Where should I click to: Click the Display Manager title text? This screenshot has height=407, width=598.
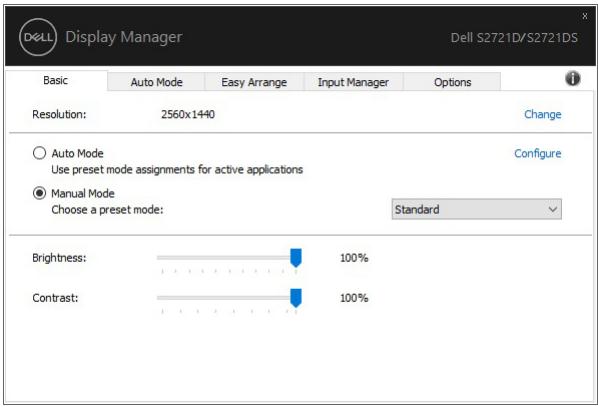124,37
